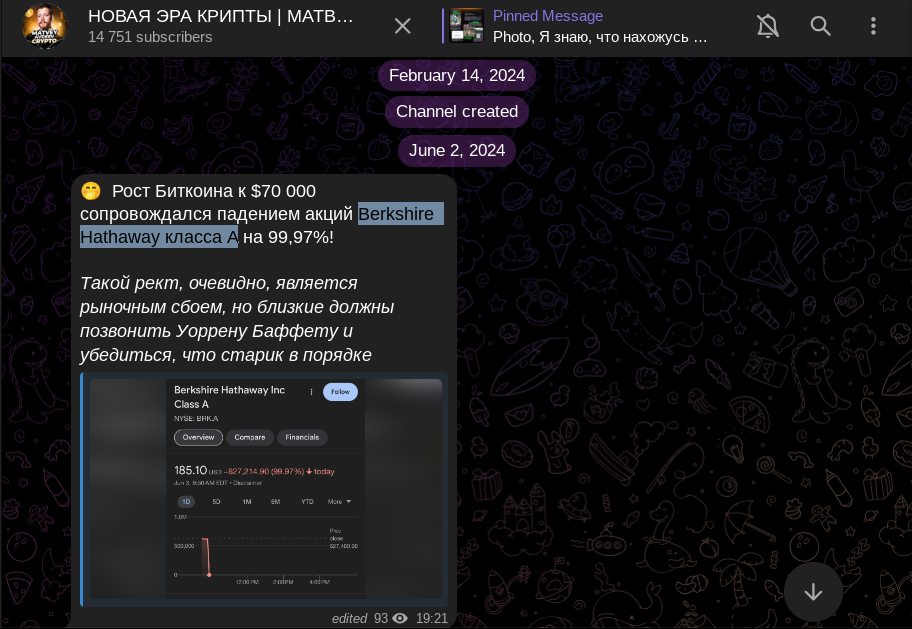Dismiss the pinned message with the X
The height and width of the screenshot is (629, 912).
tap(402, 26)
